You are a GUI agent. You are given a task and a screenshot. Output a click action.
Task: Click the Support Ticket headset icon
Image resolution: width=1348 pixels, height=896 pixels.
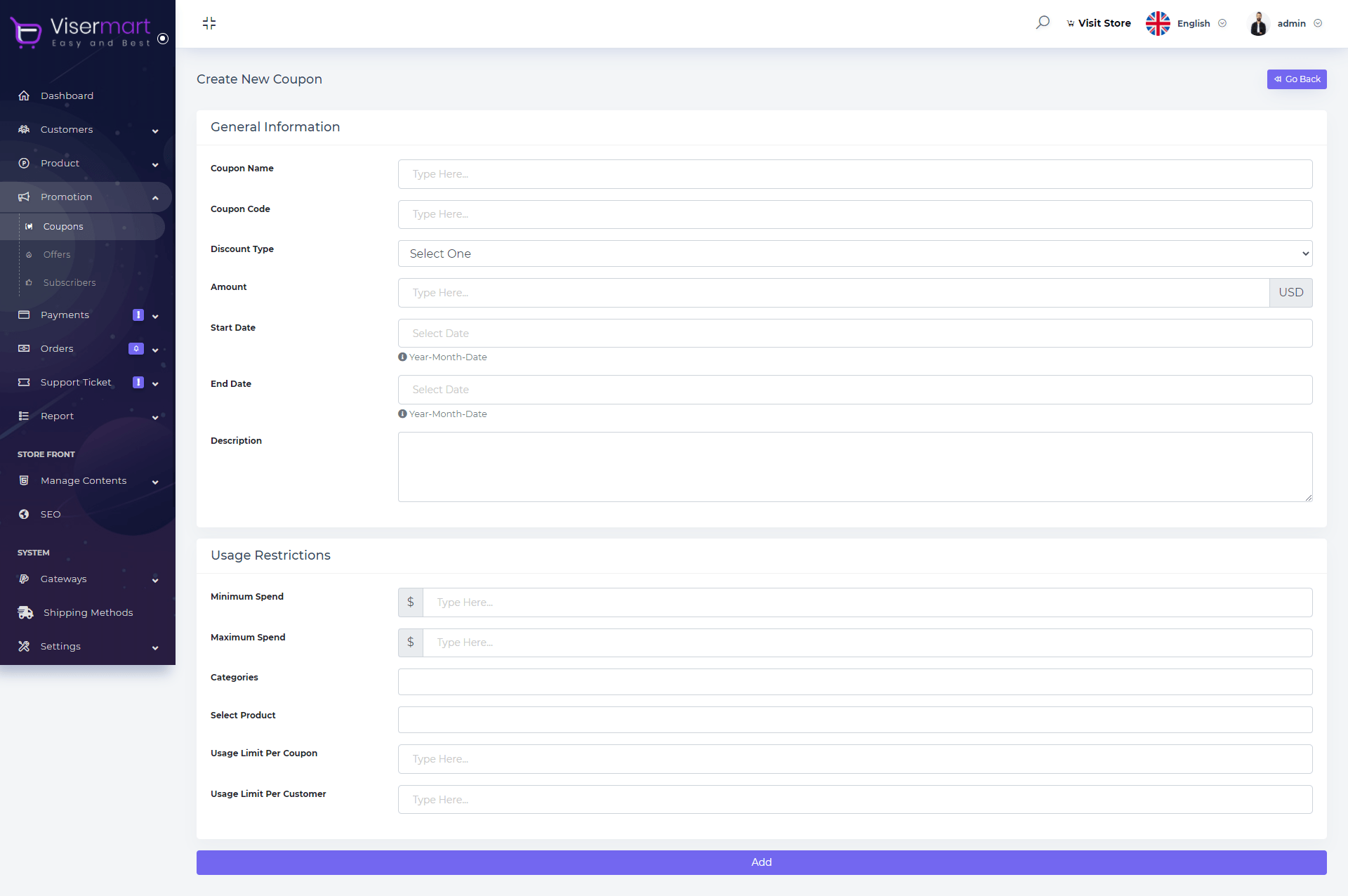[x=22, y=382]
